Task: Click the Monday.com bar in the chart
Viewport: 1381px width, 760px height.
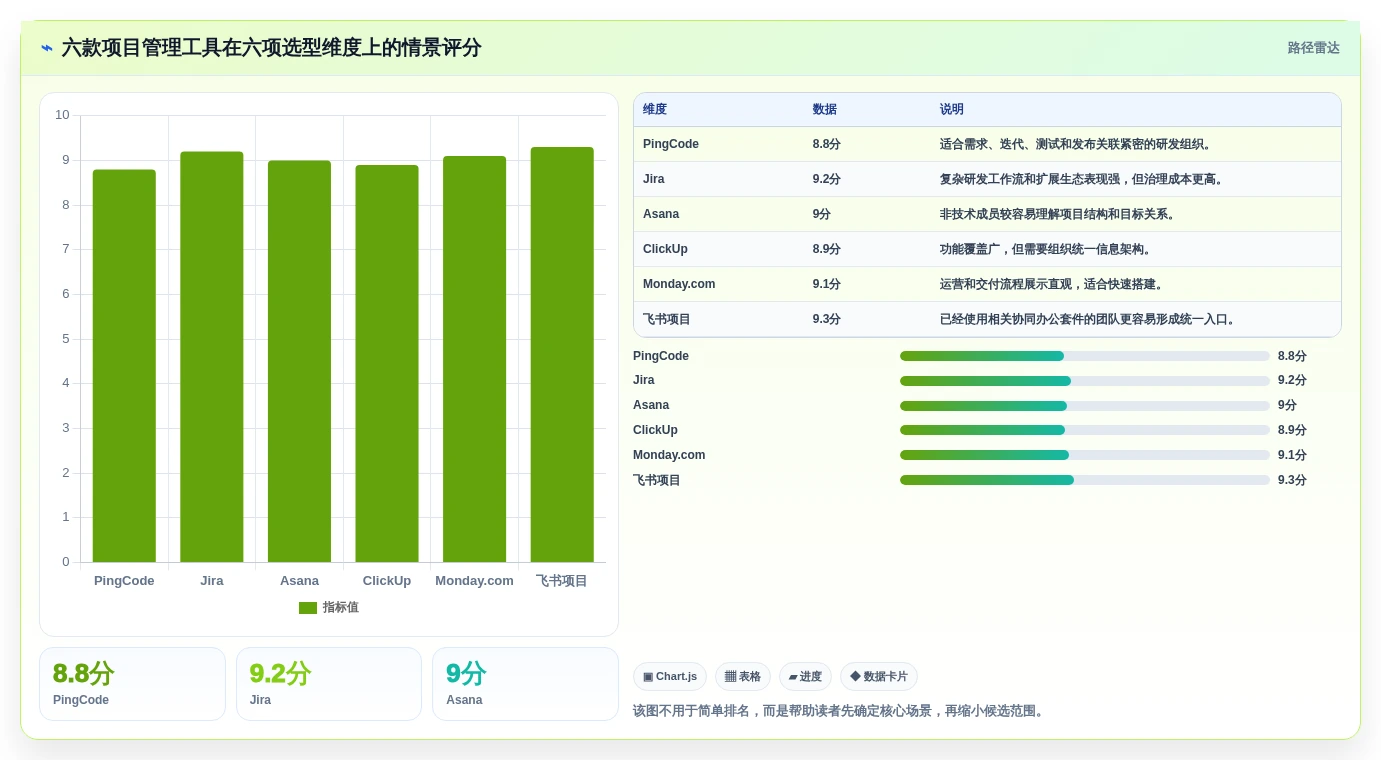Action: coord(474,359)
